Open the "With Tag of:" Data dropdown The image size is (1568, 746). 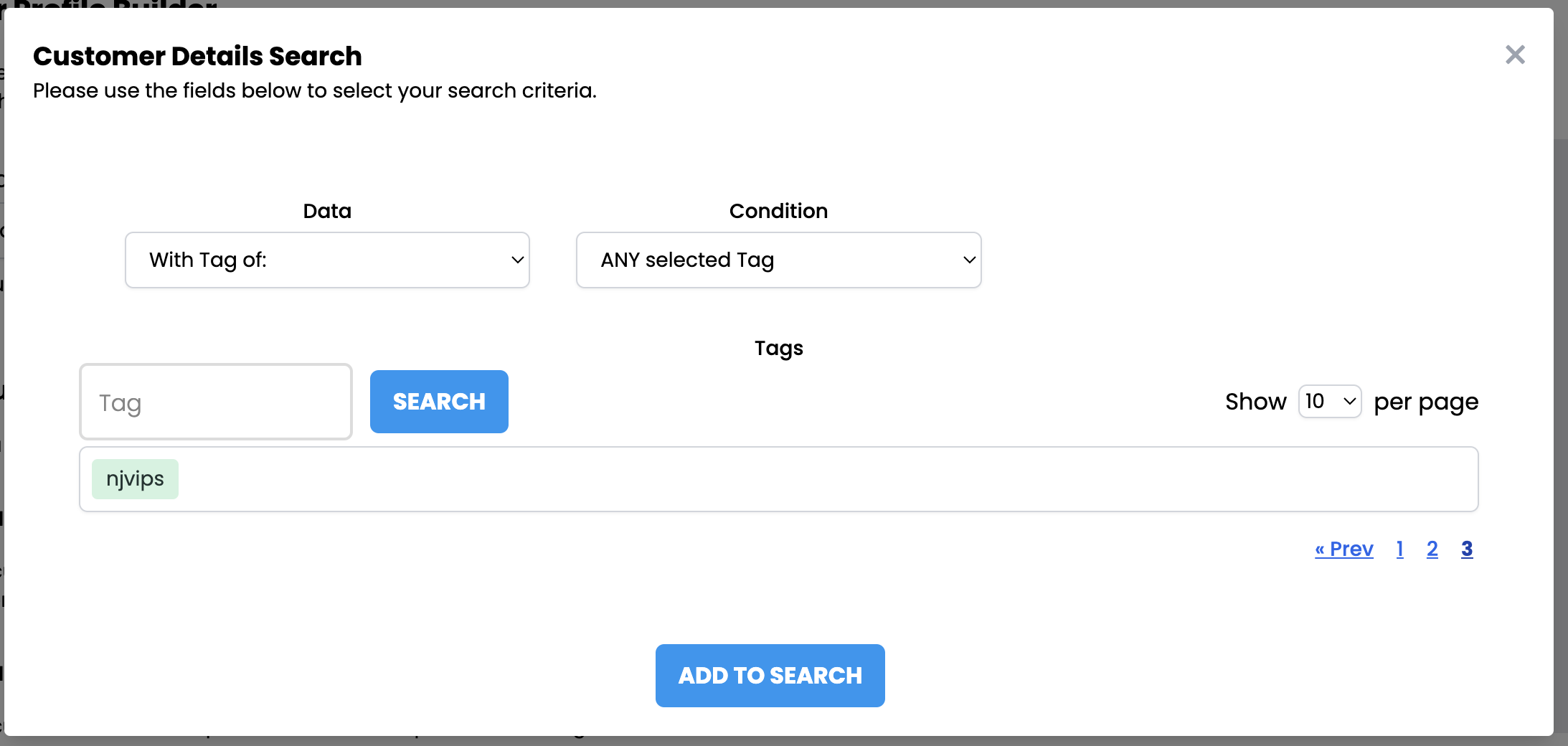pos(327,260)
